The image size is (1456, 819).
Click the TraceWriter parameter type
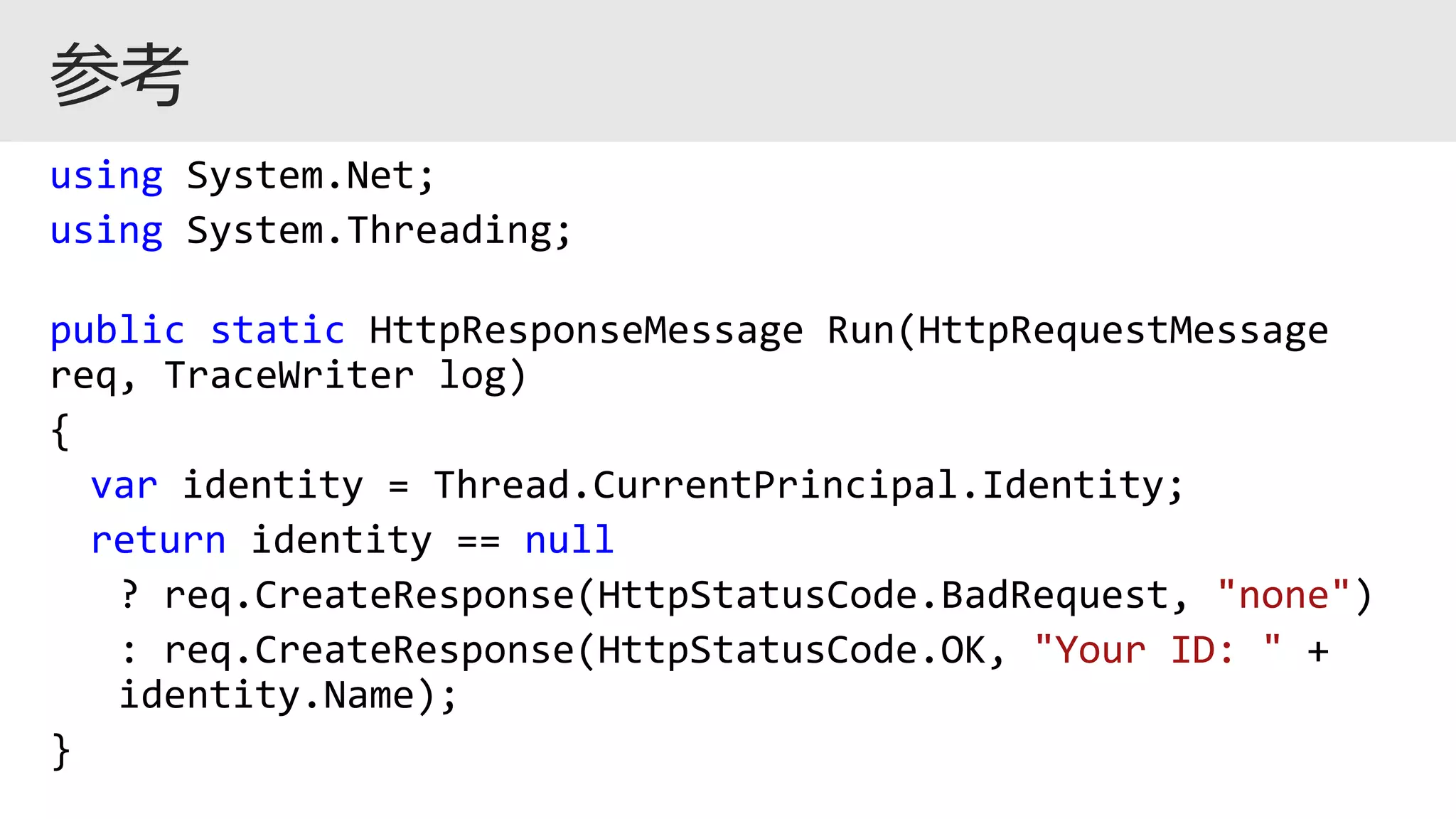289,375
